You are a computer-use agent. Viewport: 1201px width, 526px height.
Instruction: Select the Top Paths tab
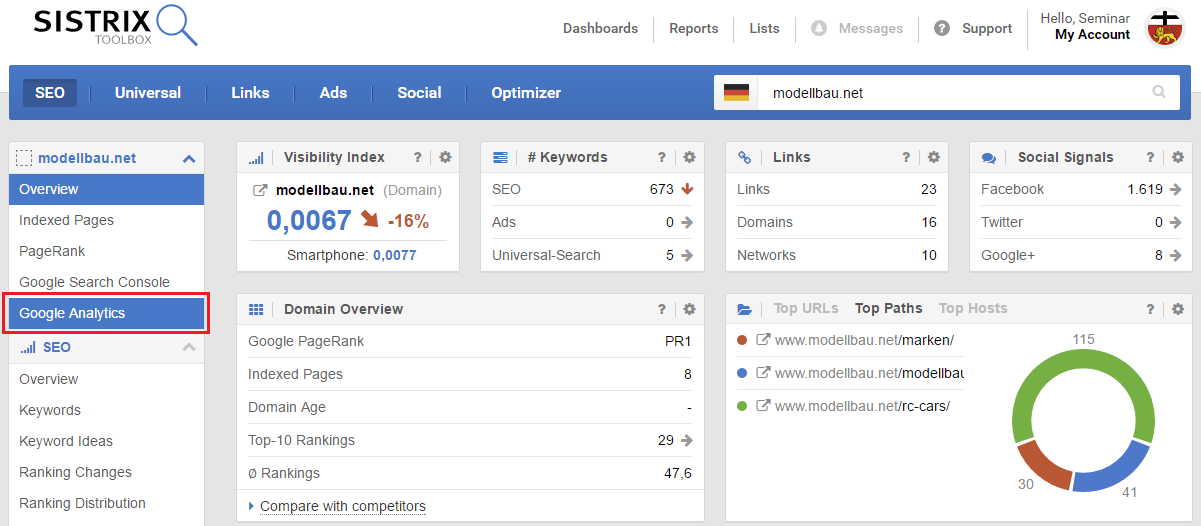pos(888,308)
